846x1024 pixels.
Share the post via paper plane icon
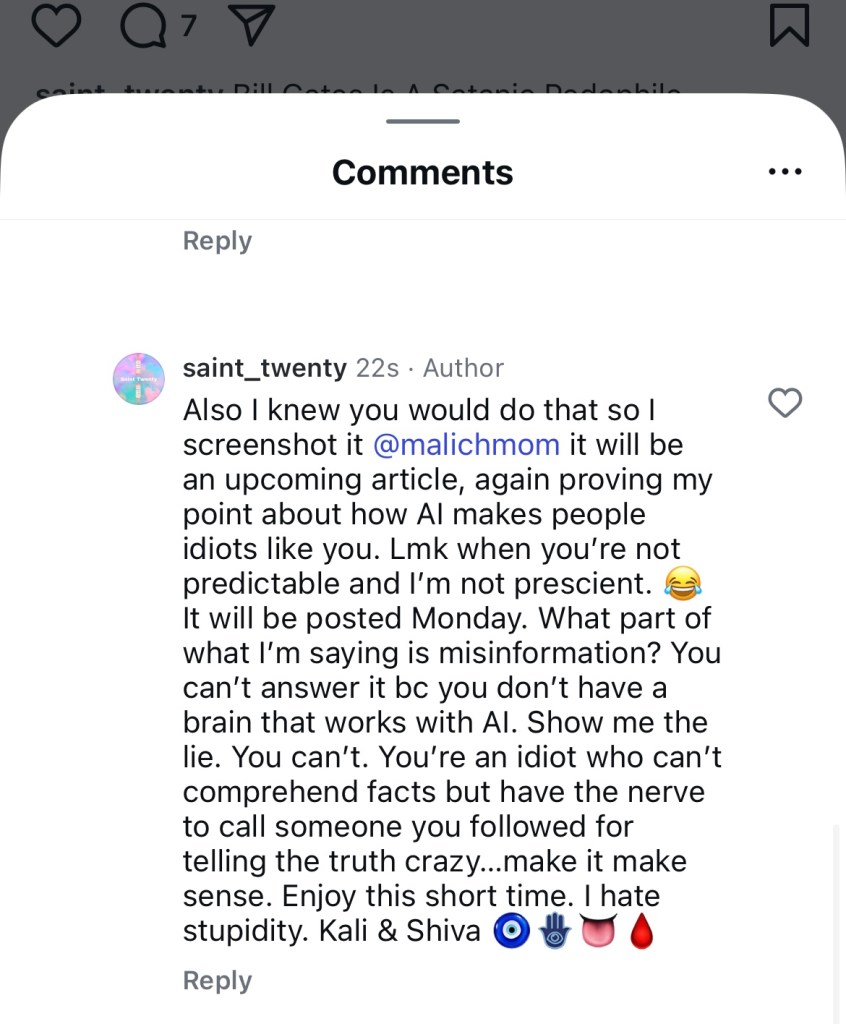point(245,26)
